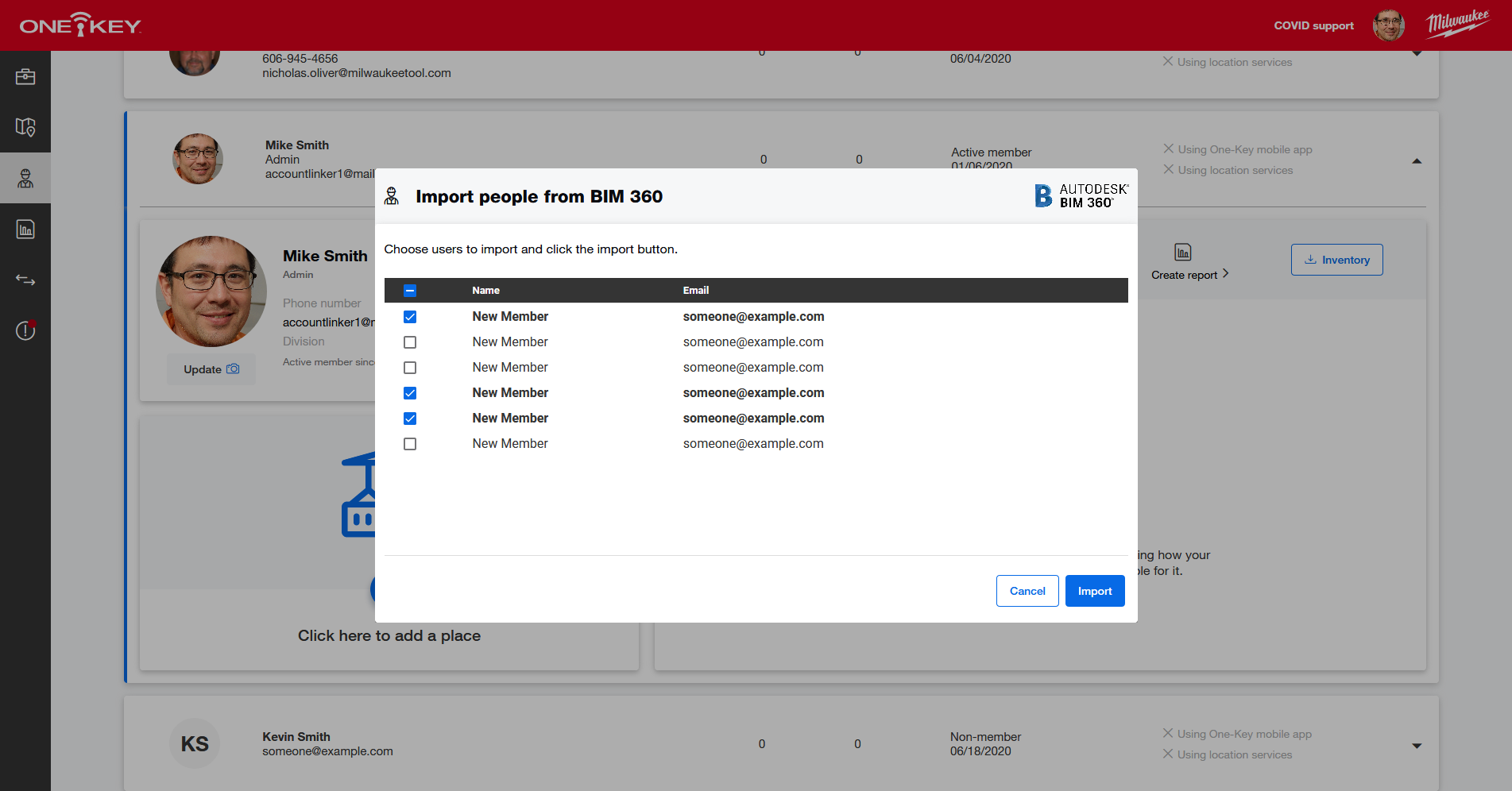Check the sixth New Member row checkbox
The height and width of the screenshot is (791, 1512).
click(410, 444)
